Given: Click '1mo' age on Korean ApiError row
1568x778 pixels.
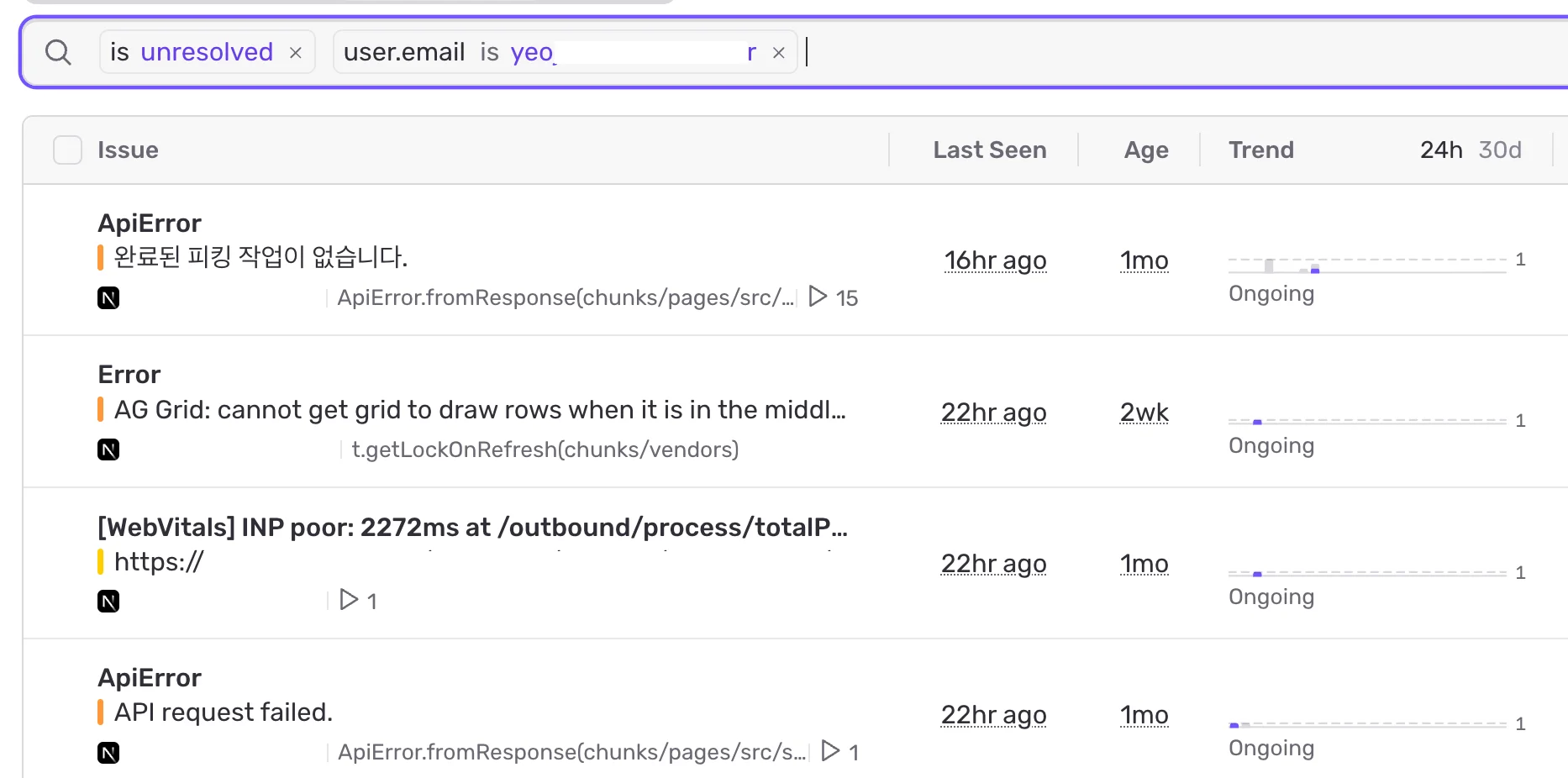Looking at the screenshot, I should point(1144,260).
